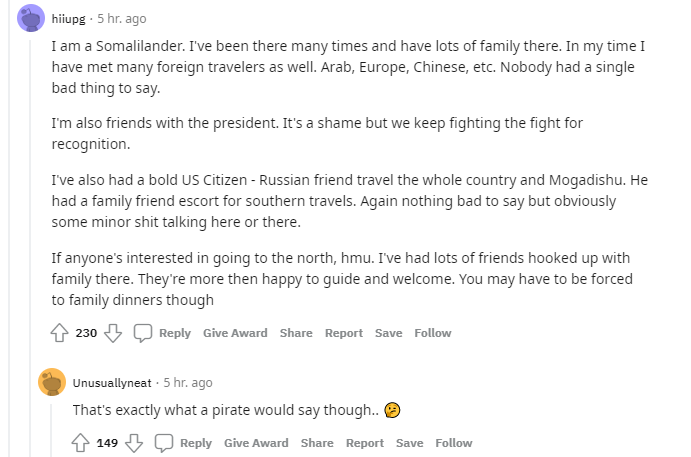
Task: Open Unusuallyneat username profile link
Action: (x=115, y=383)
